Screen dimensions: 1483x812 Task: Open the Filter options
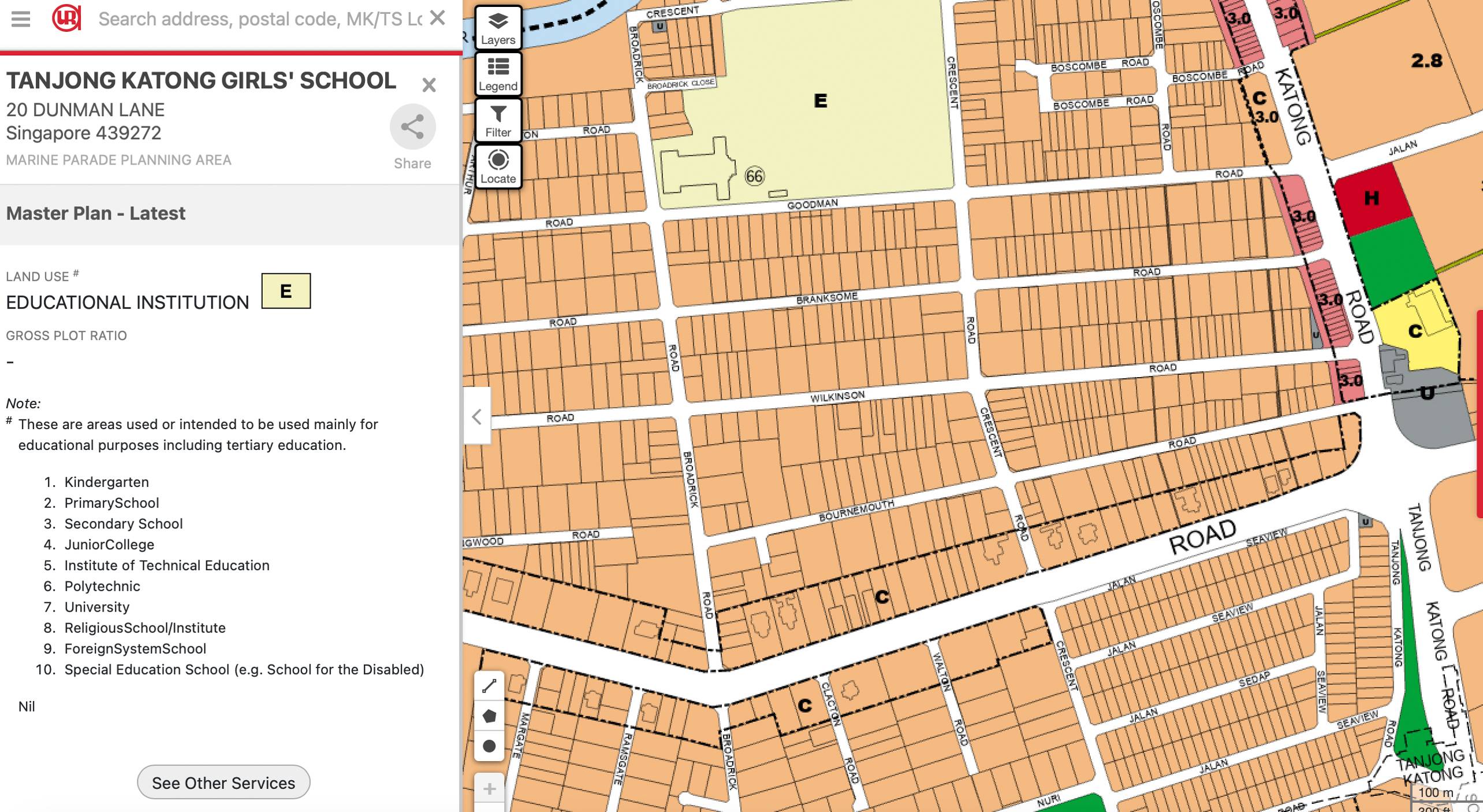498,120
